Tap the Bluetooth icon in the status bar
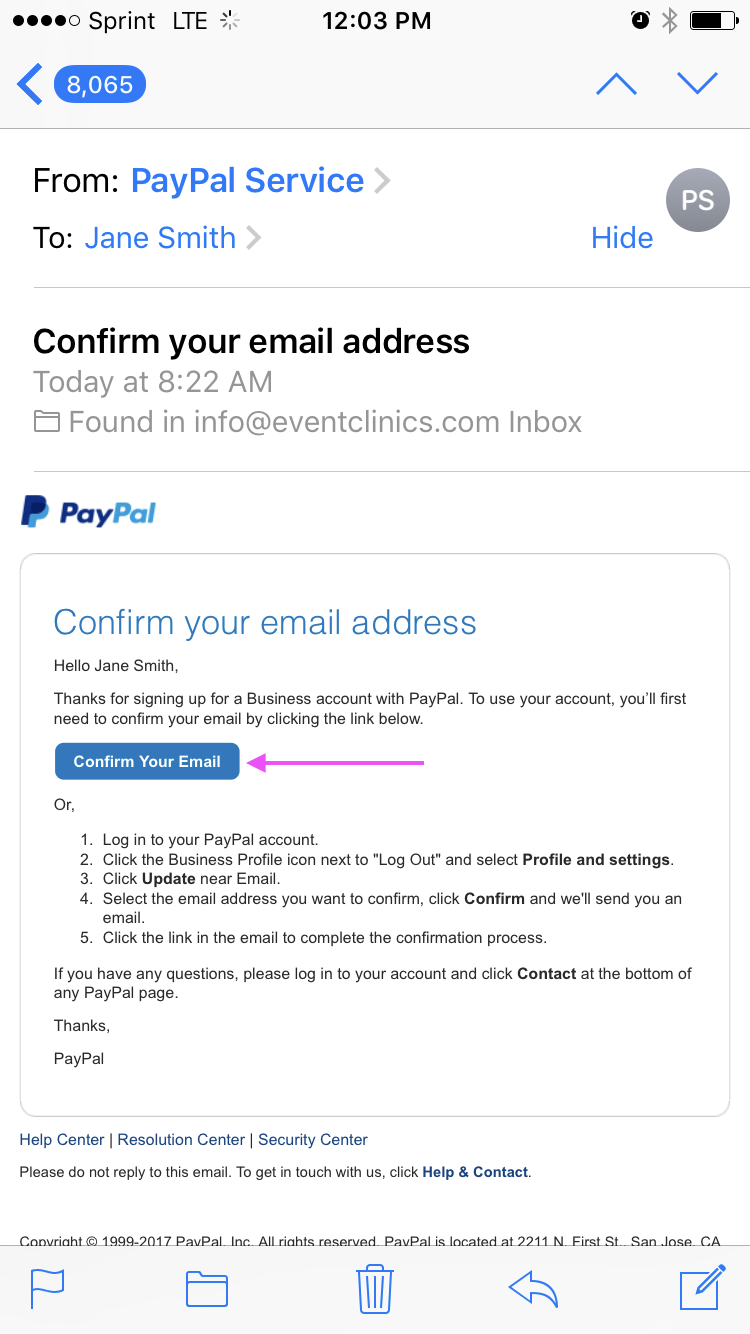The height and width of the screenshot is (1334, 750). coord(668,19)
